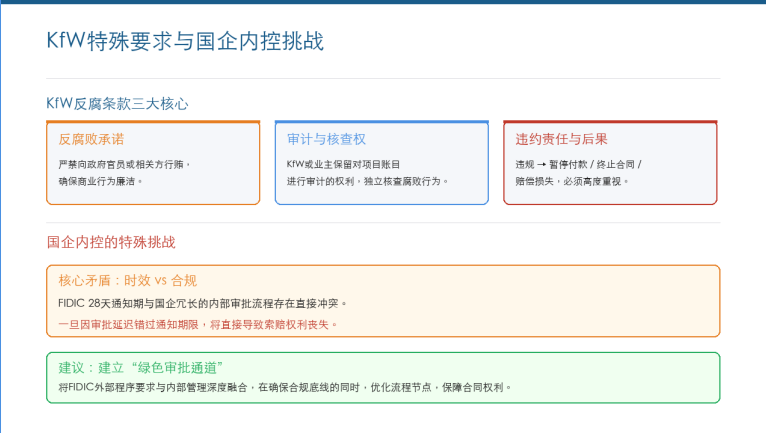Image resolution: width=766 pixels, height=433 pixels.
Task: Click the text '赔偿损失，必须高度重视。'
Action: [572, 181]
